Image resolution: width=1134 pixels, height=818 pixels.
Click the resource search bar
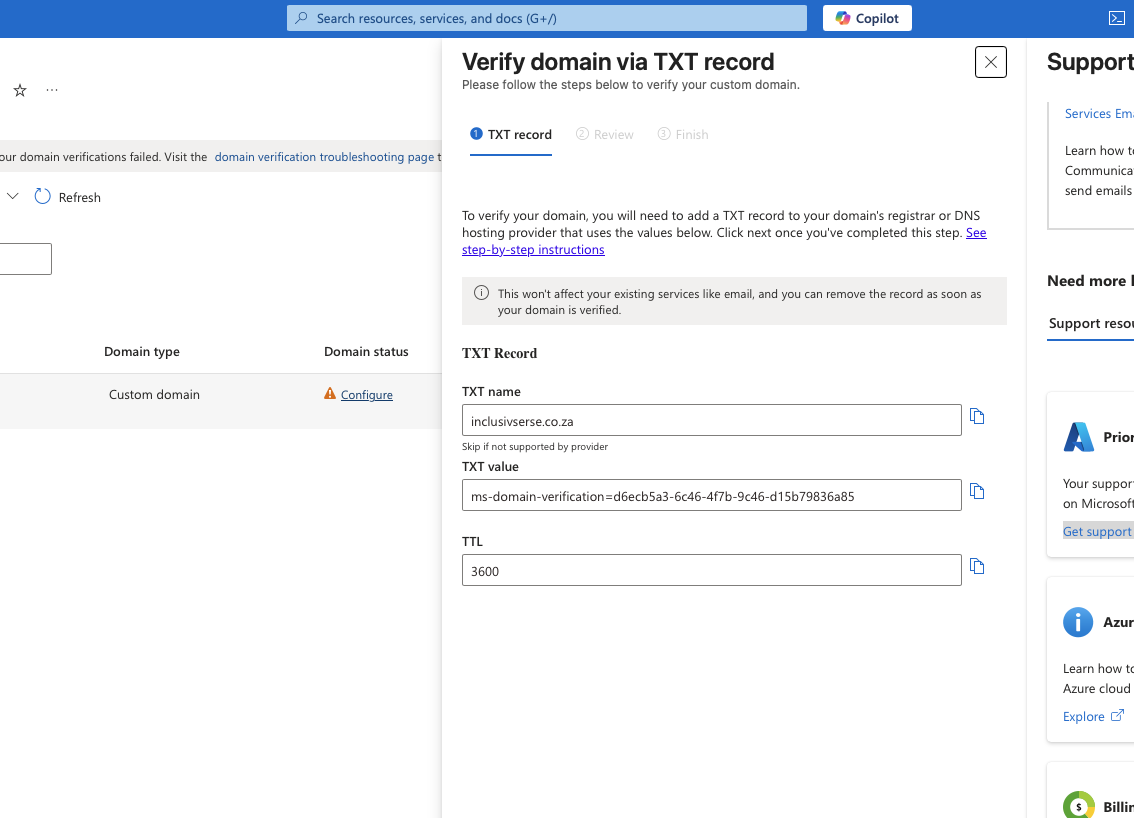point(548,18)
